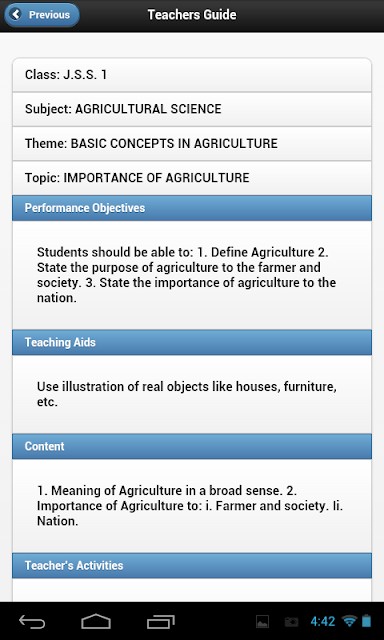This screenshot has height=640, width=384.
Task: Tap the Android home icon
Action: point(96,622)
